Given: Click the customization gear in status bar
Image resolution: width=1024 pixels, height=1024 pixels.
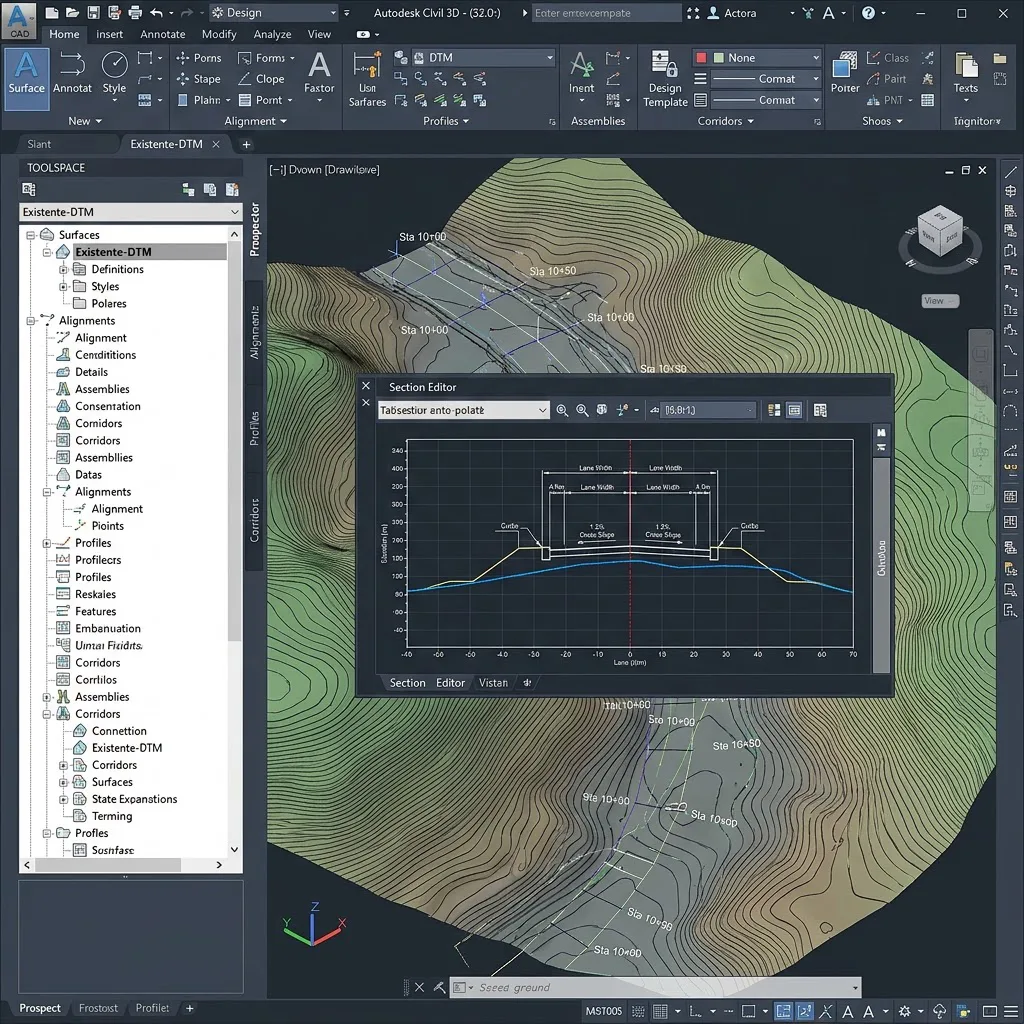Looking at the screenshot, I should (904, 1011).
